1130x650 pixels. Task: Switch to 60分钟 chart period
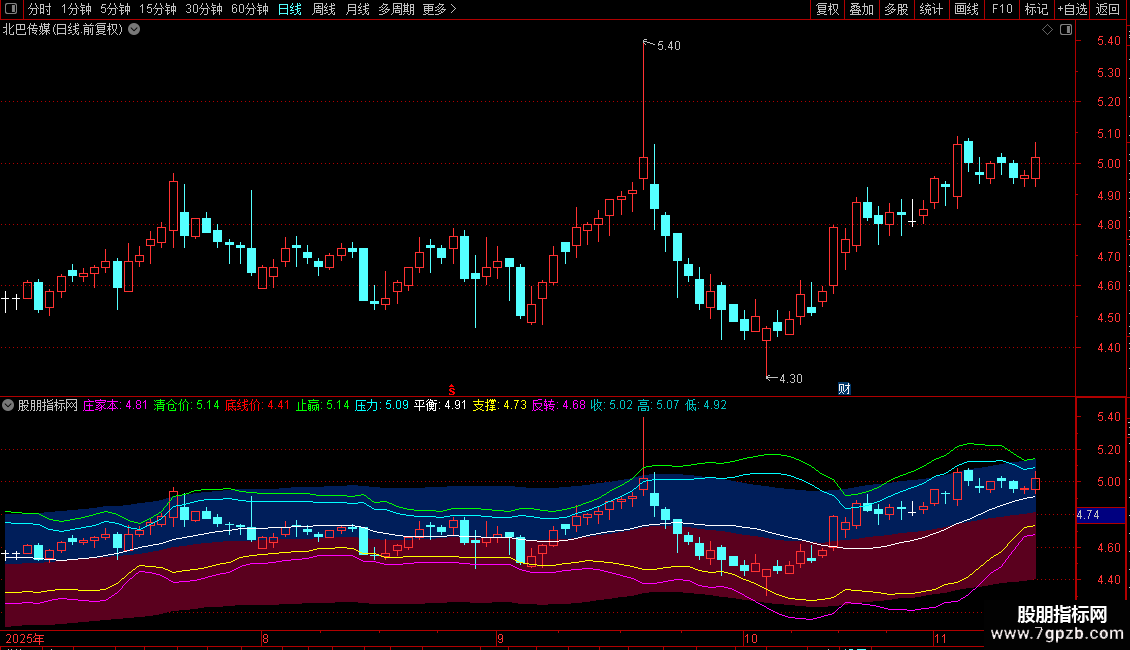pyautogui.click(x=249, y=10)
